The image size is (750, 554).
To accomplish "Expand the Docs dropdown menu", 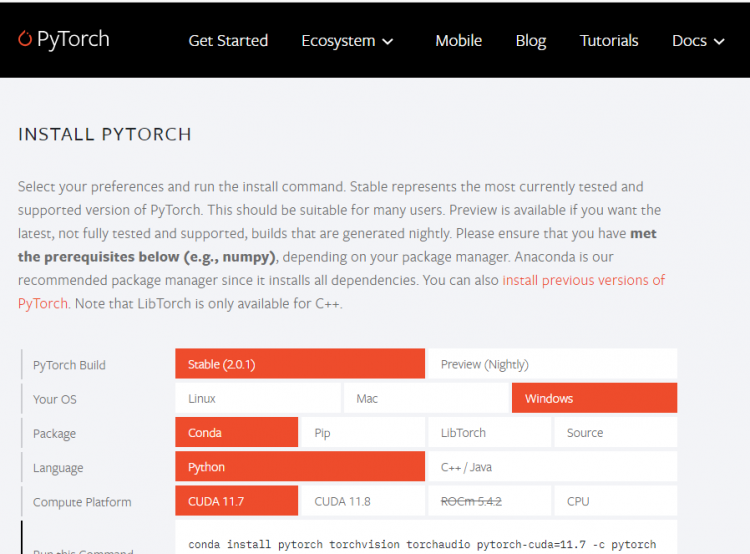I will tap(702, 41).
